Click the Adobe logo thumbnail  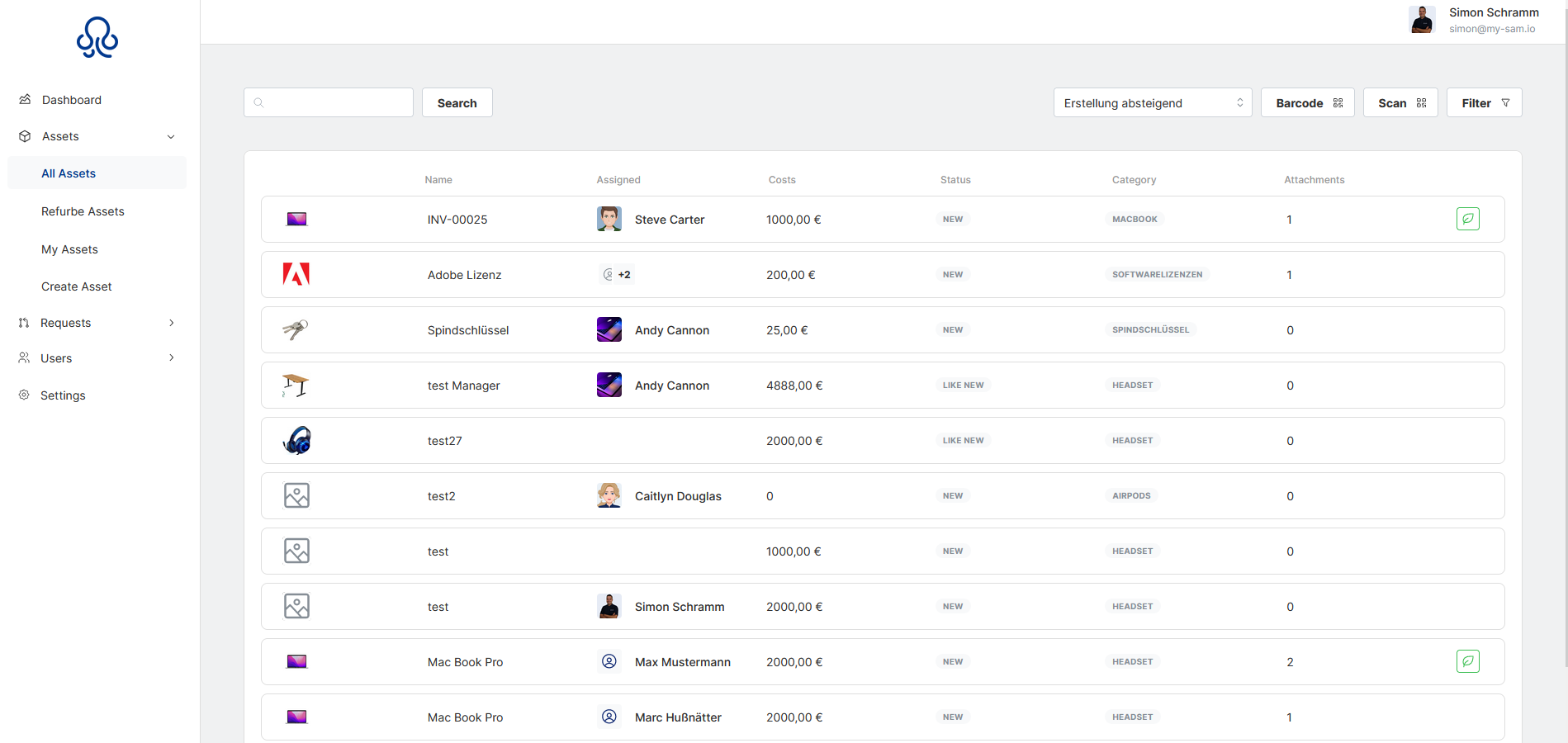(296, 274)
